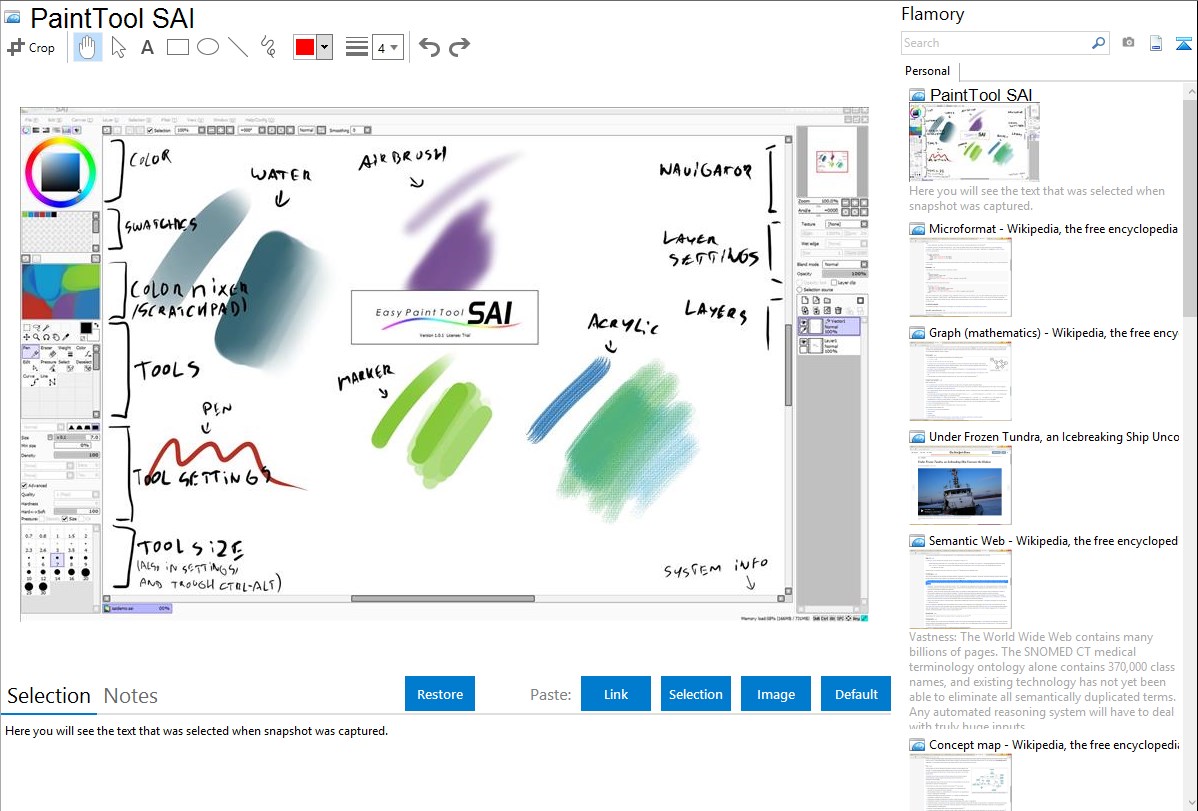Open Microformat Wikipedia snapshot title
Viewport: 1198px width, 811px height.
coord(1053,229)
